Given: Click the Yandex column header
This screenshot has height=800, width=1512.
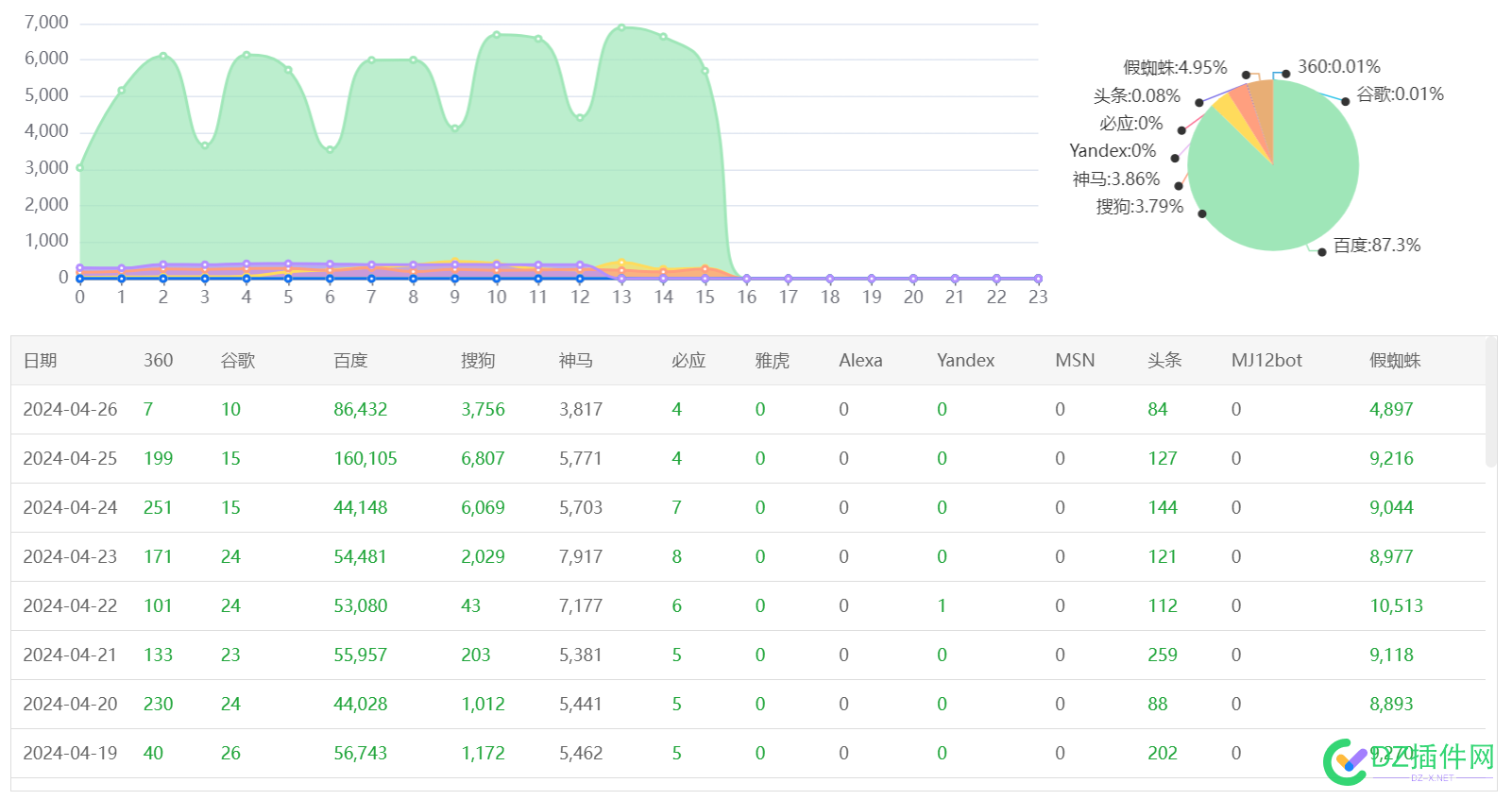Looking at the screenshot, I should pyautogui.click(x=965, y=361).
